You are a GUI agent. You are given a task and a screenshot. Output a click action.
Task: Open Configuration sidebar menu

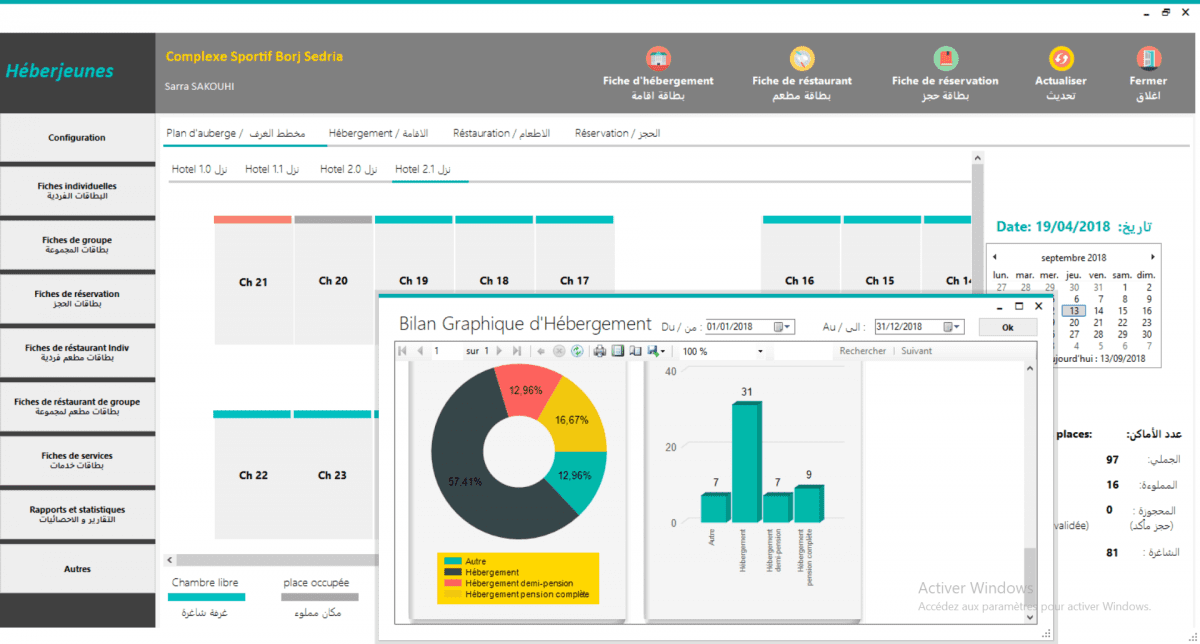(77, 138)
